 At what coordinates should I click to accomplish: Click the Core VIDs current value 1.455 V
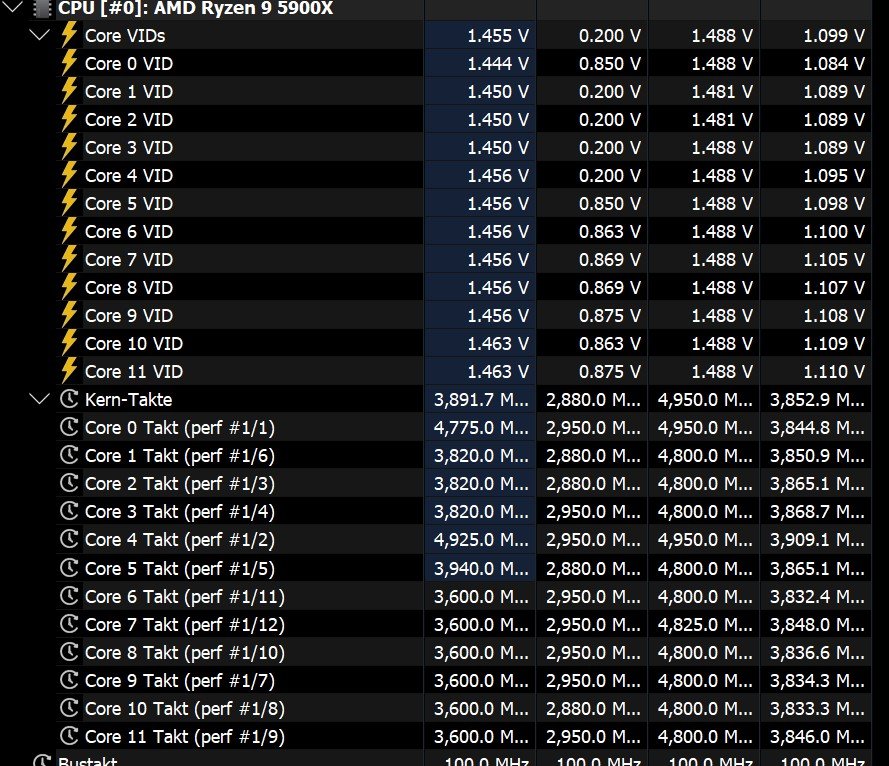pyautogui.click(x=498, y=36)
